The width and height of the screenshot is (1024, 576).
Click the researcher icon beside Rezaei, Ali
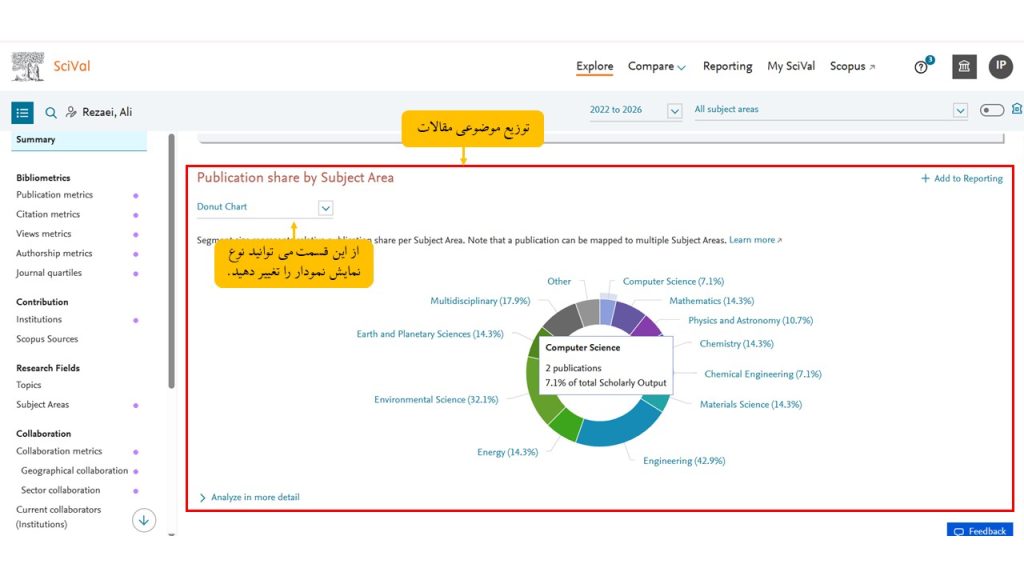[x=71, y=112]
